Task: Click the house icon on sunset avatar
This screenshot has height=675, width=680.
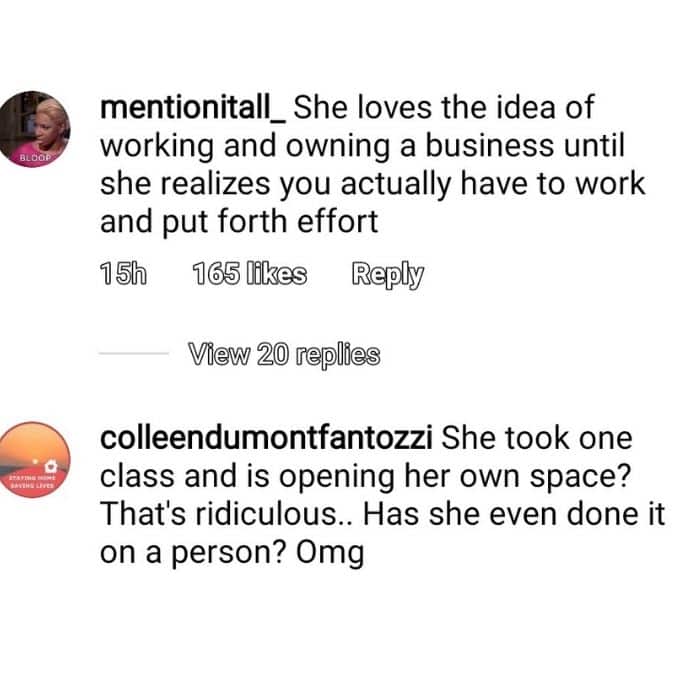Action: (51, 465)
